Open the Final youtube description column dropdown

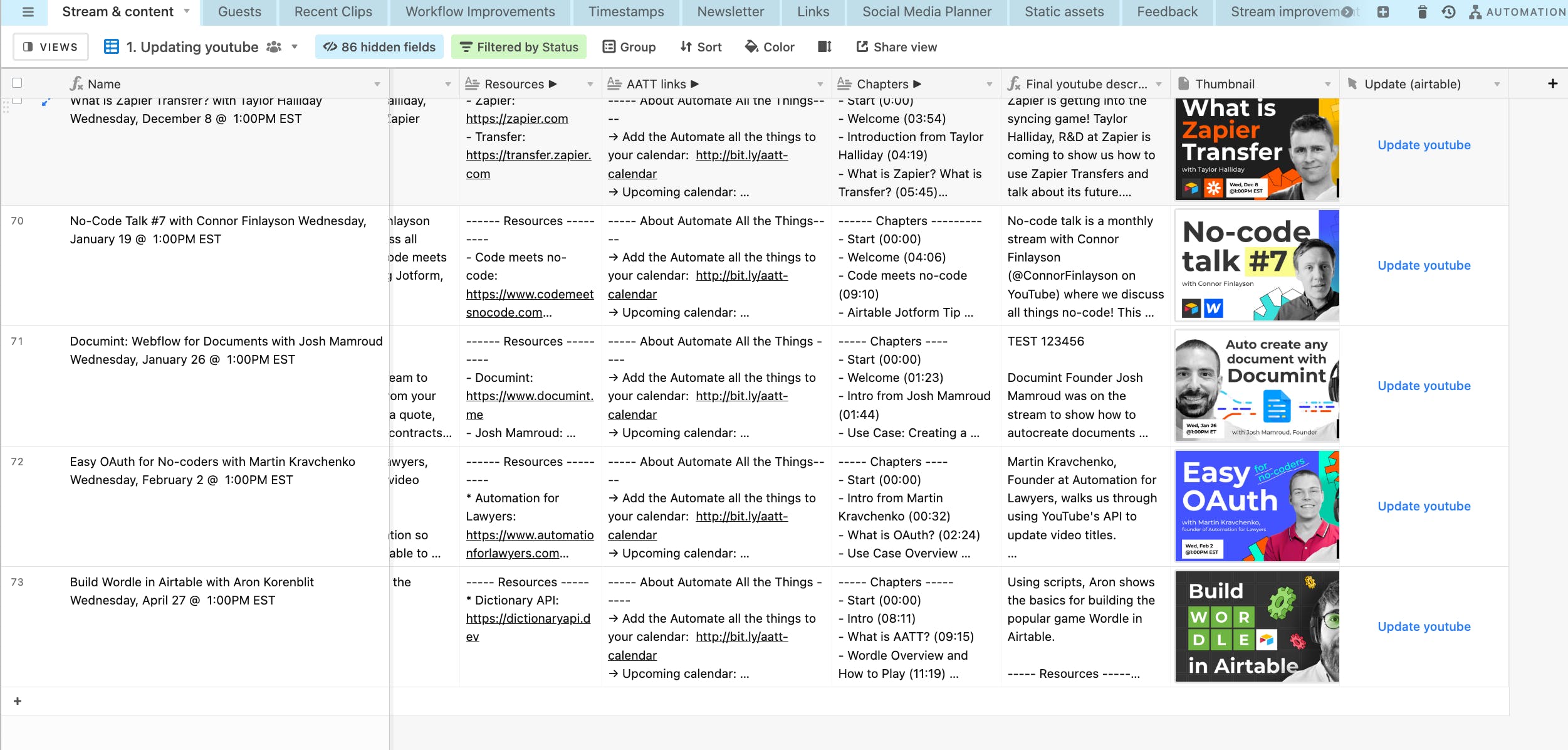tap(1159, 84)
